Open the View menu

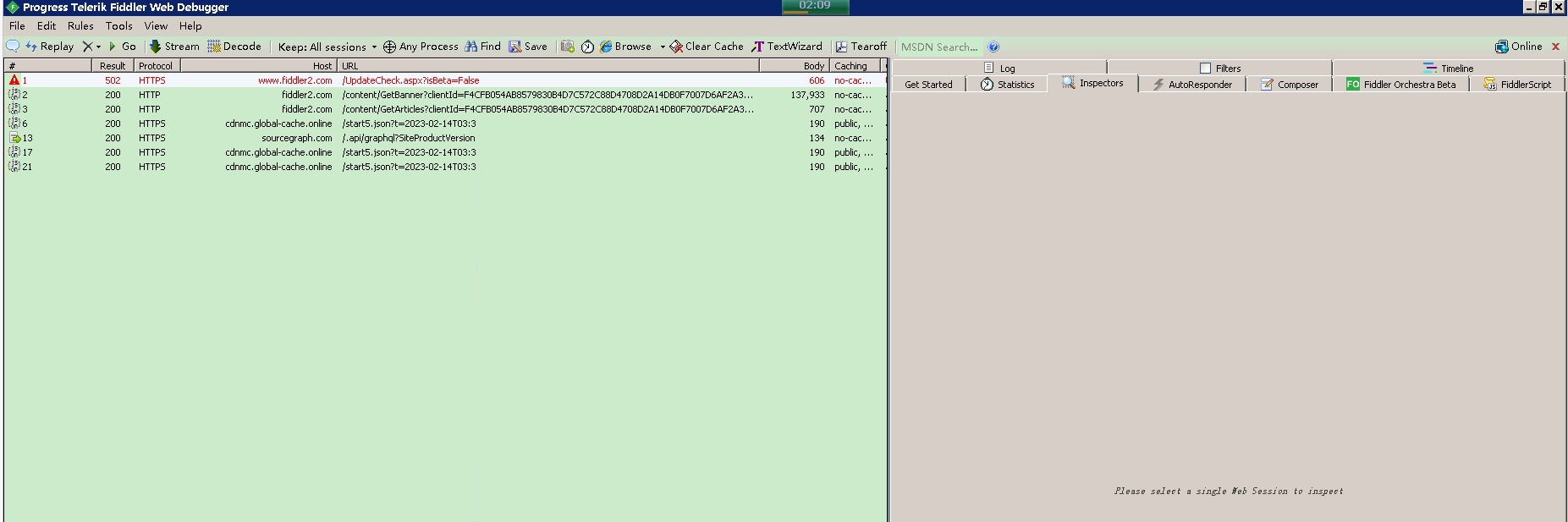pyautogui.click(x=156, y=26)
